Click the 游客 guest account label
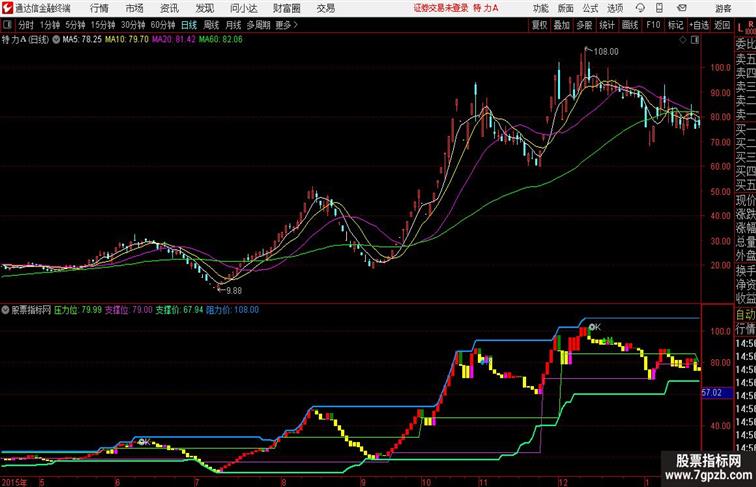Image resolution: width=756 pixels, height=487 pixels. (x=723, y=8)
